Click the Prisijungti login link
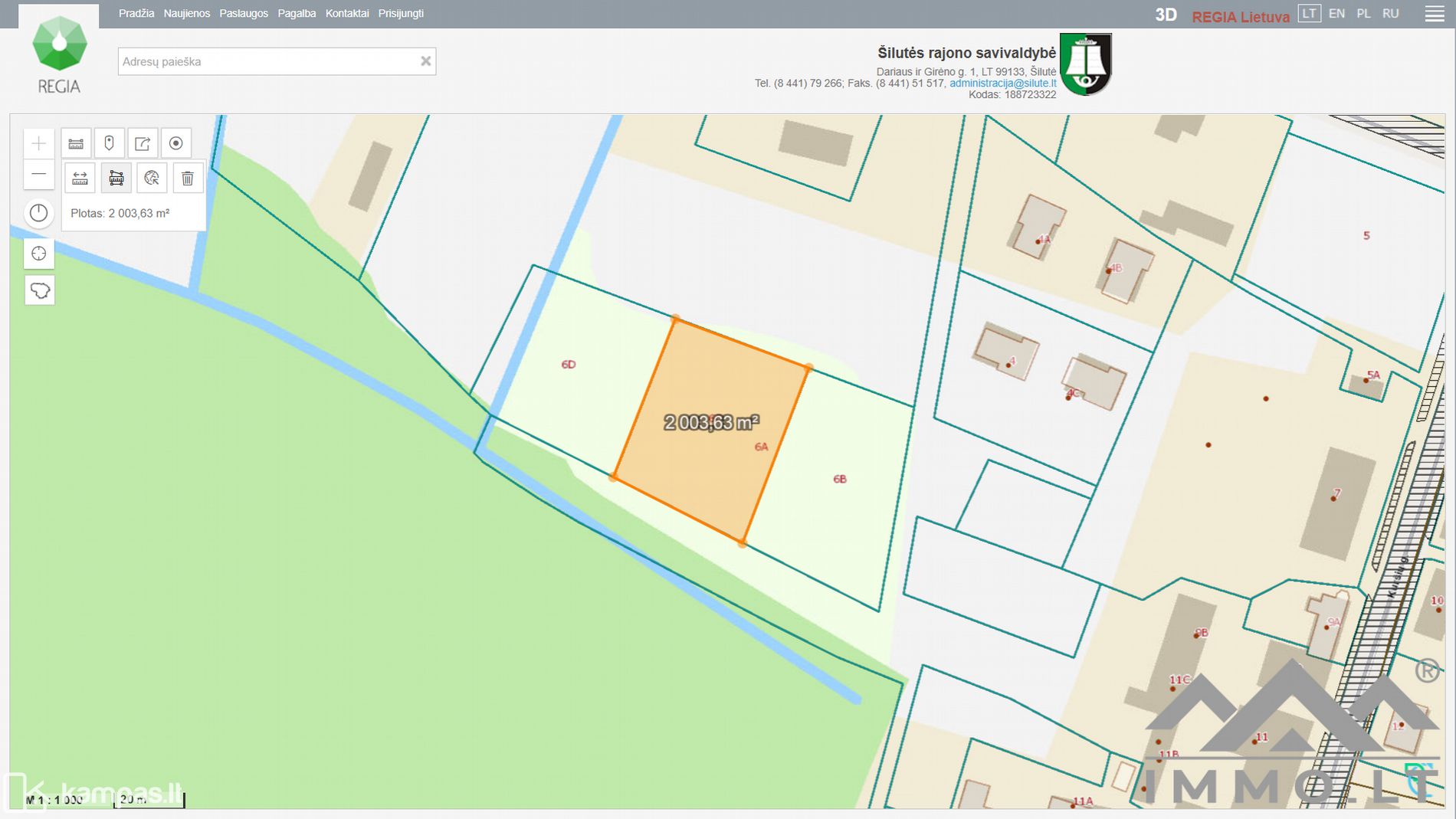 (x=401, y=14)
